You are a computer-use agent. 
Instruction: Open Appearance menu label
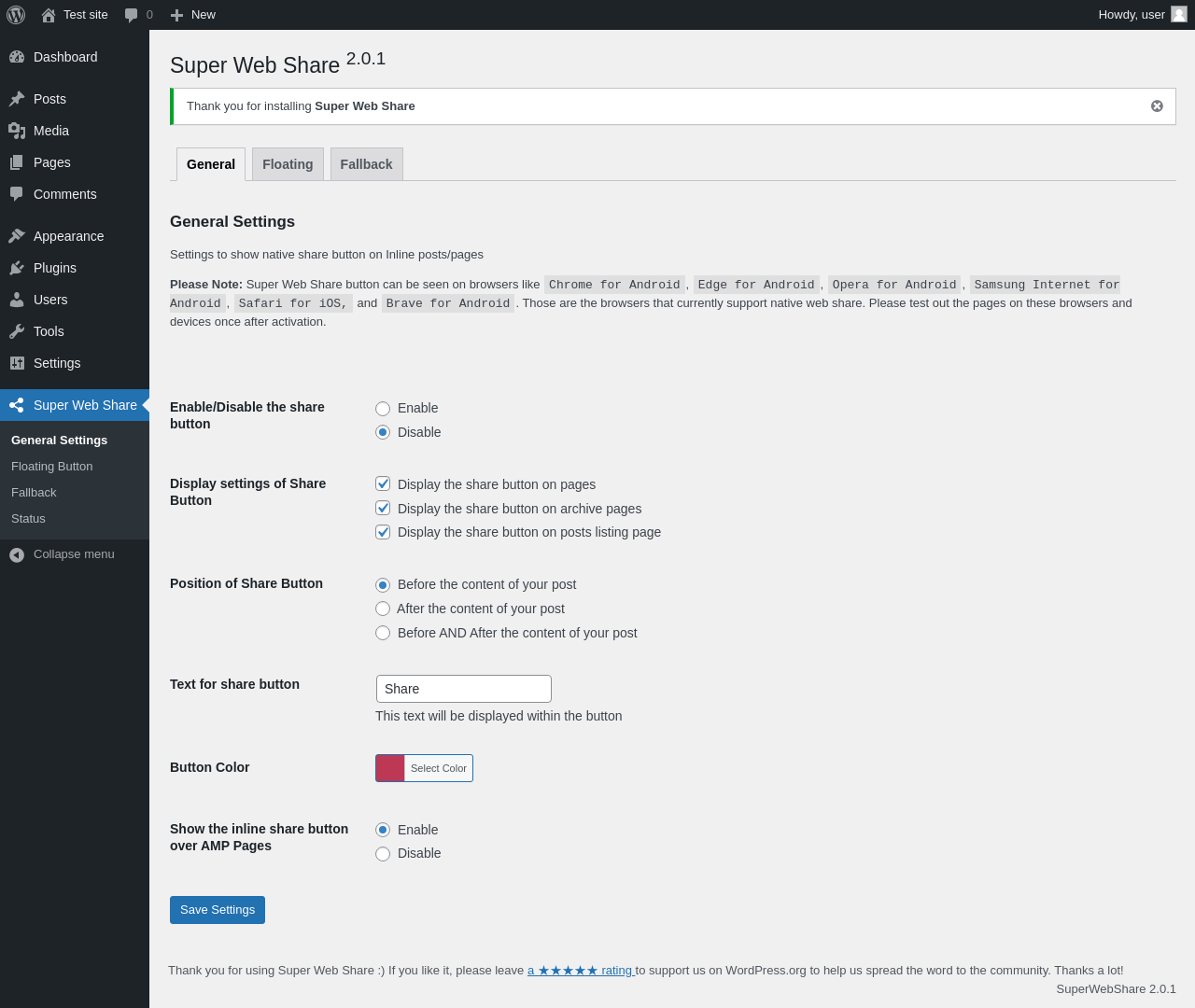tap(69, 236)
